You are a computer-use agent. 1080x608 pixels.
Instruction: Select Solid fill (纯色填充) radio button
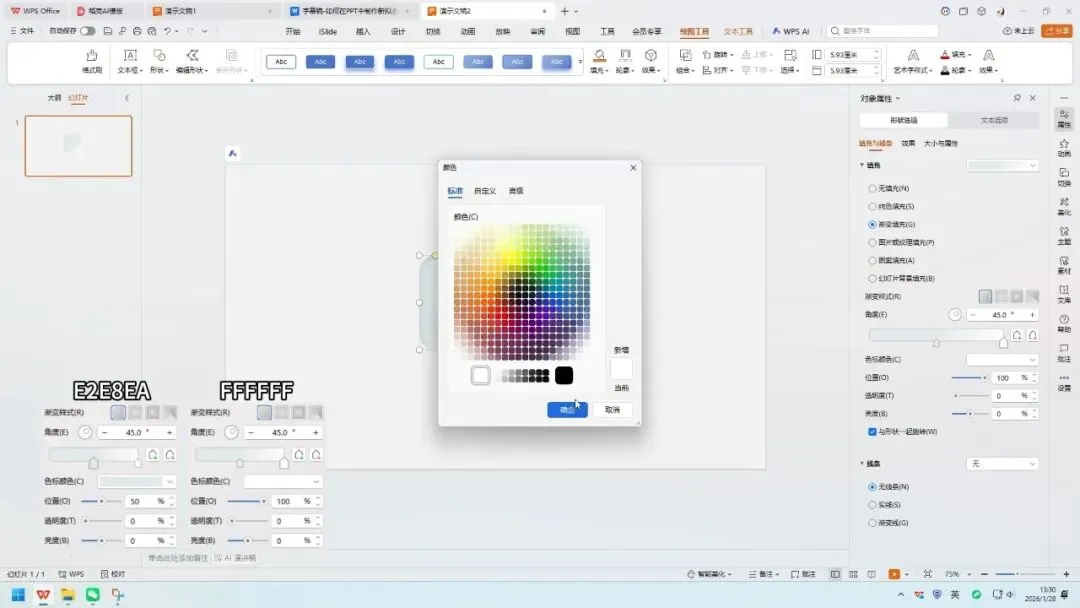point(872,206)
